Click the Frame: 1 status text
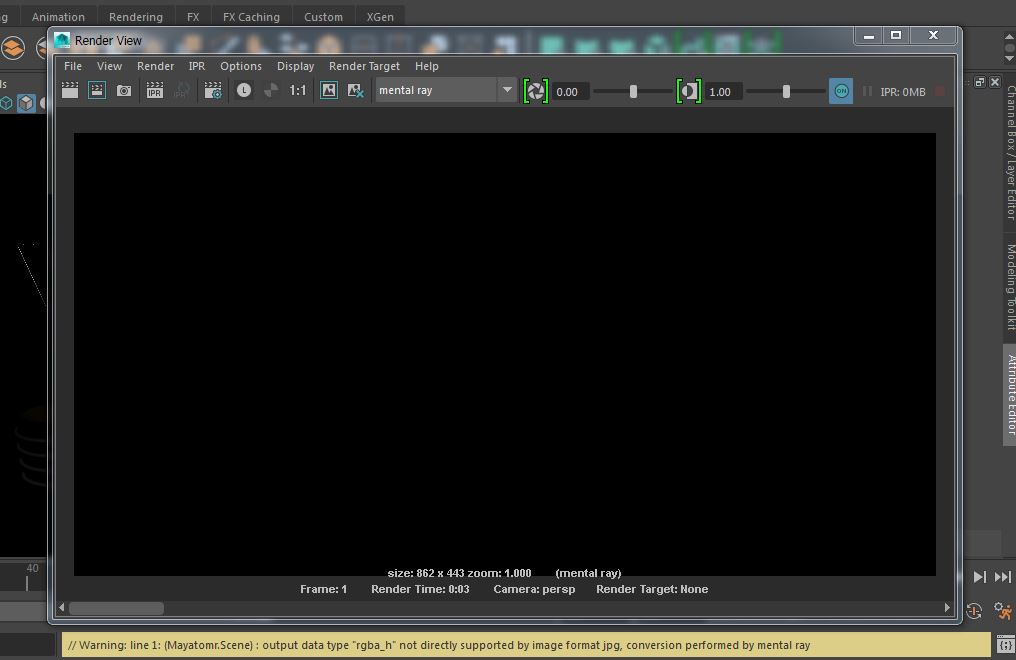Screen dimensions: 1016x660 click(323, 589)
